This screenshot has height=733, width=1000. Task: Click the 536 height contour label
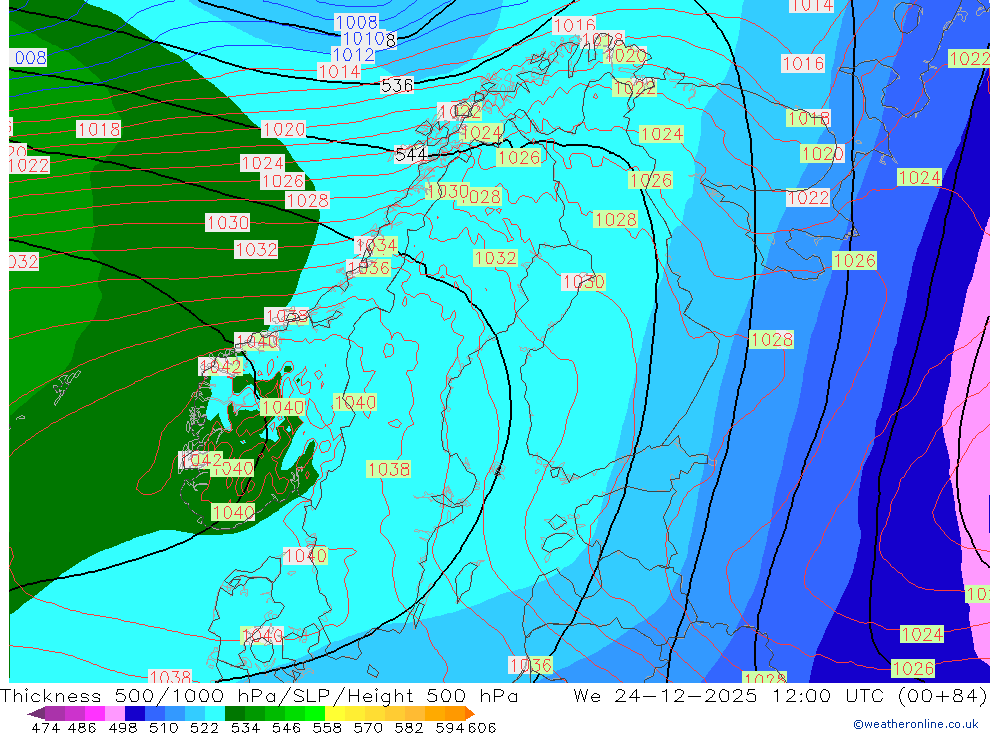coord(396,85)
